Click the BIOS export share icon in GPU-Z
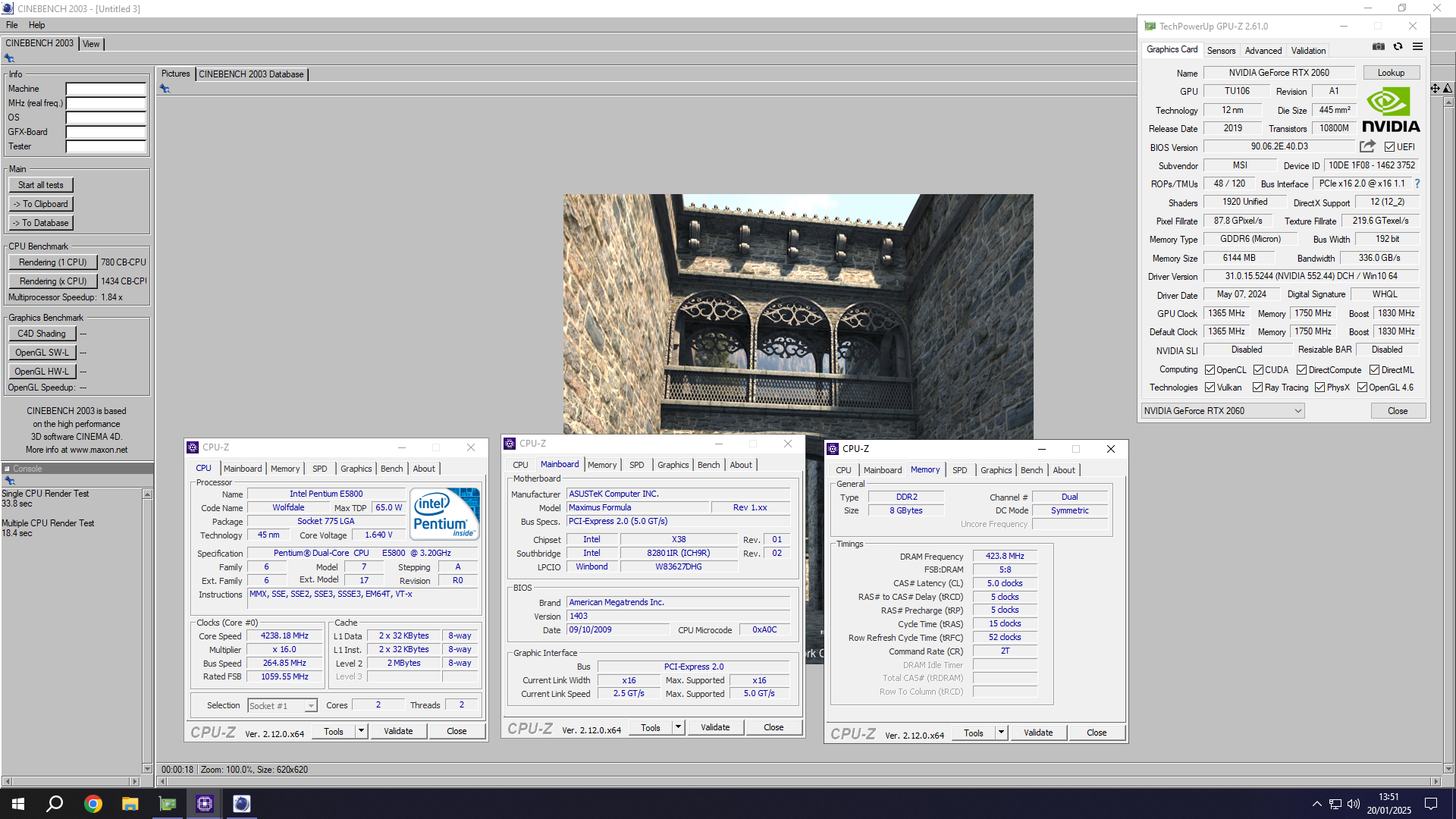This screenshot has height=819, width=1456. pos(1367,146)
